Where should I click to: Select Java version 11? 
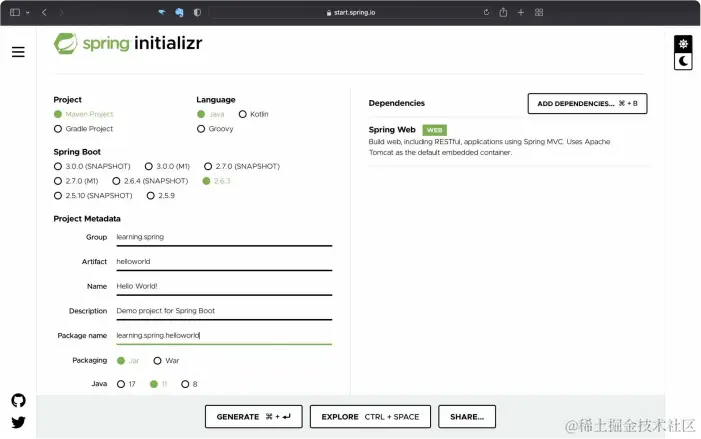pyautogui.click(x=158, y=384)
